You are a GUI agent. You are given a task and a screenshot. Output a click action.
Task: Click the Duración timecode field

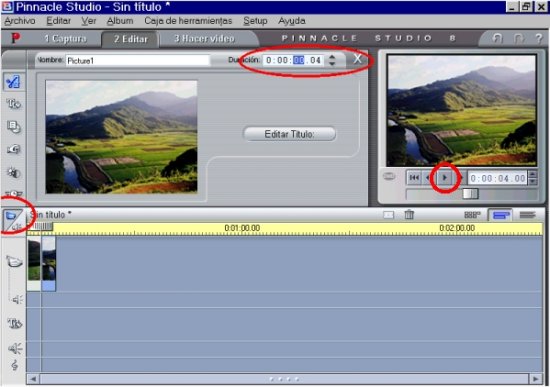pos(294,60)
